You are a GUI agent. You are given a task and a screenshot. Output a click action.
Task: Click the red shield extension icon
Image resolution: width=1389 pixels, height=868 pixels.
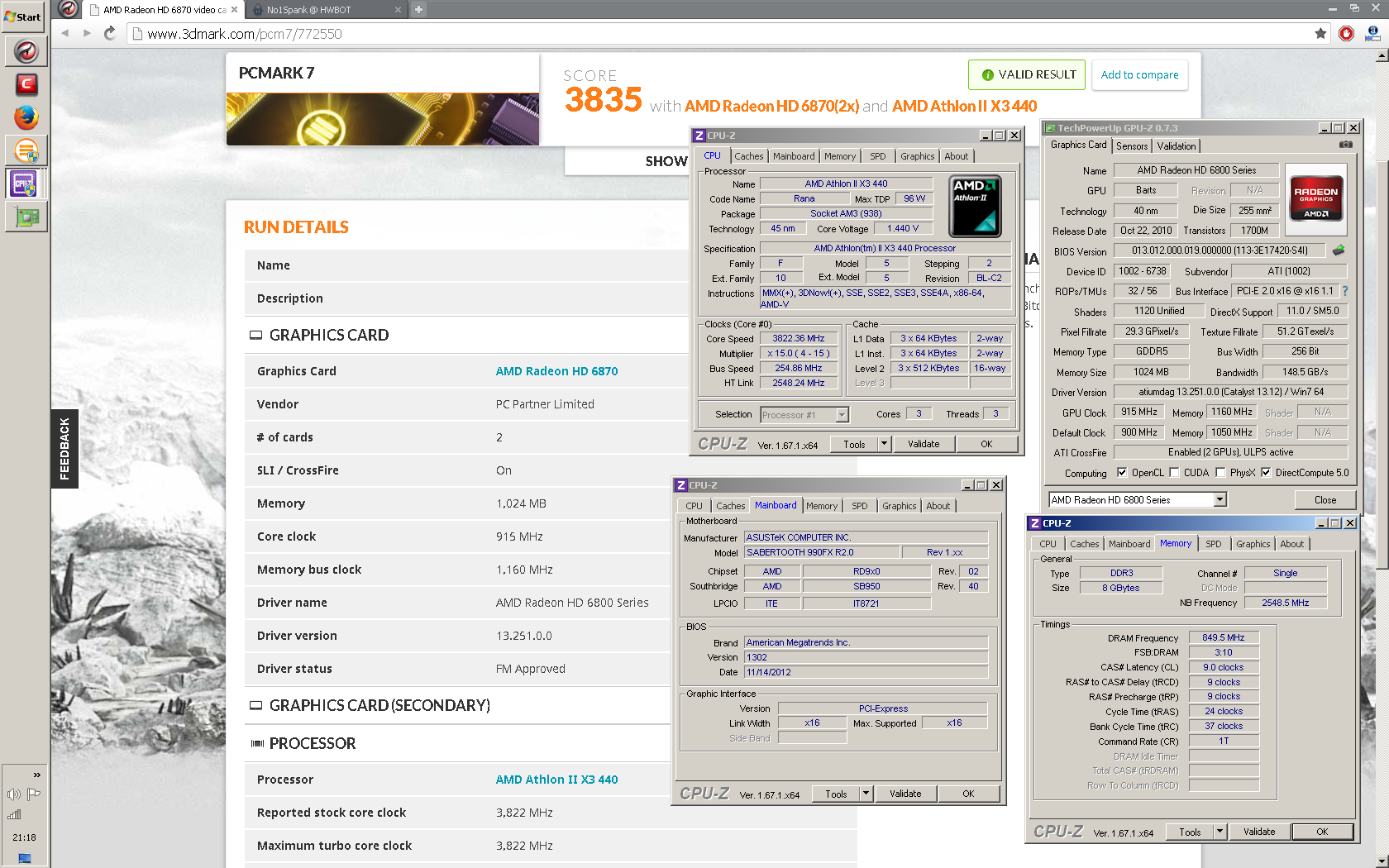point(1346,33)
